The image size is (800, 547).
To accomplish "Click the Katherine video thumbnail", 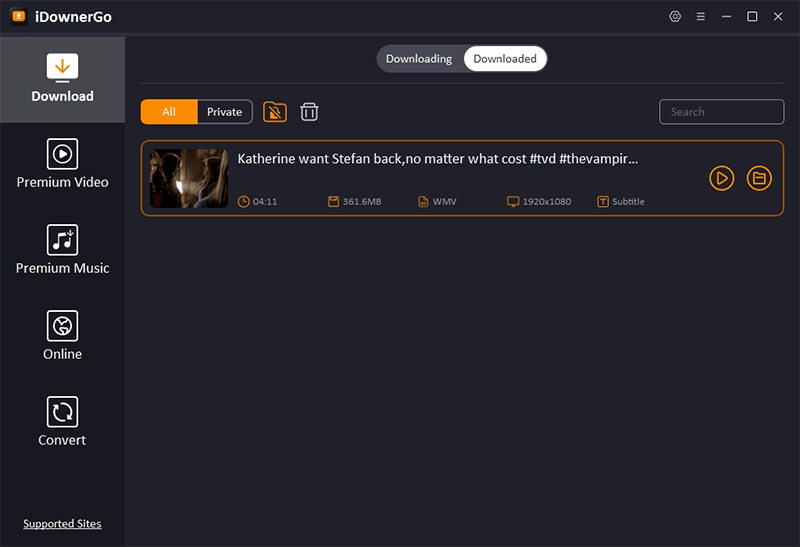I will 189,178.
